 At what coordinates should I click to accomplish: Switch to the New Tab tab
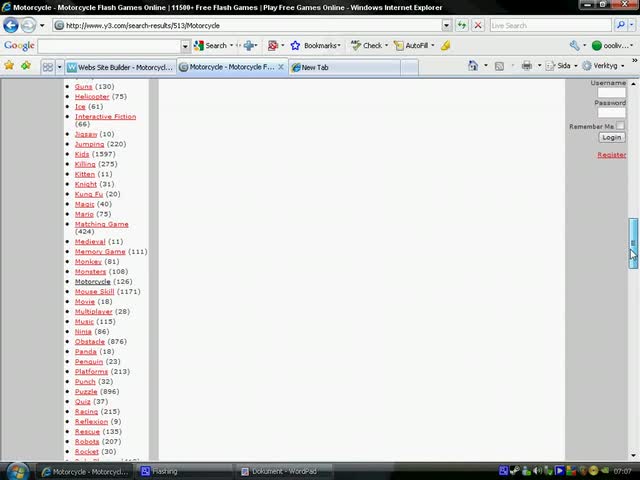point(345,67)
